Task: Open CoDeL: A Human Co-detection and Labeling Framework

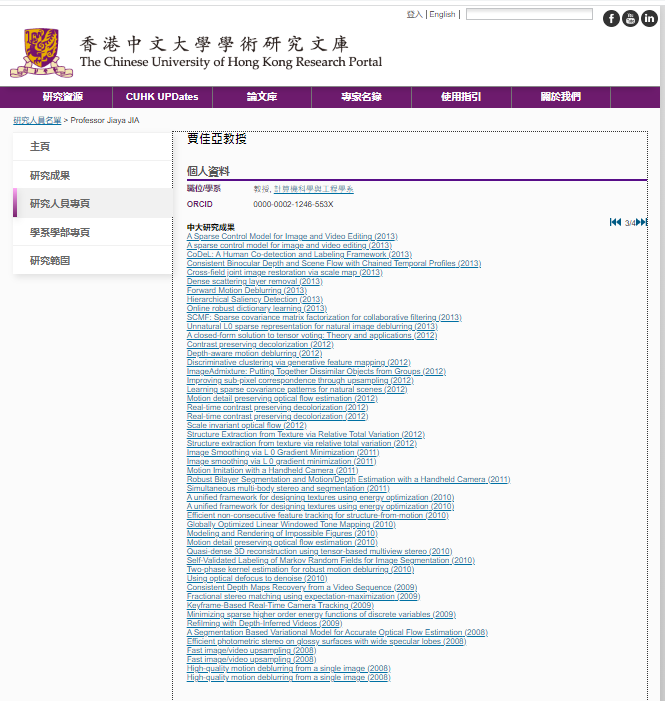Action: 299,254
